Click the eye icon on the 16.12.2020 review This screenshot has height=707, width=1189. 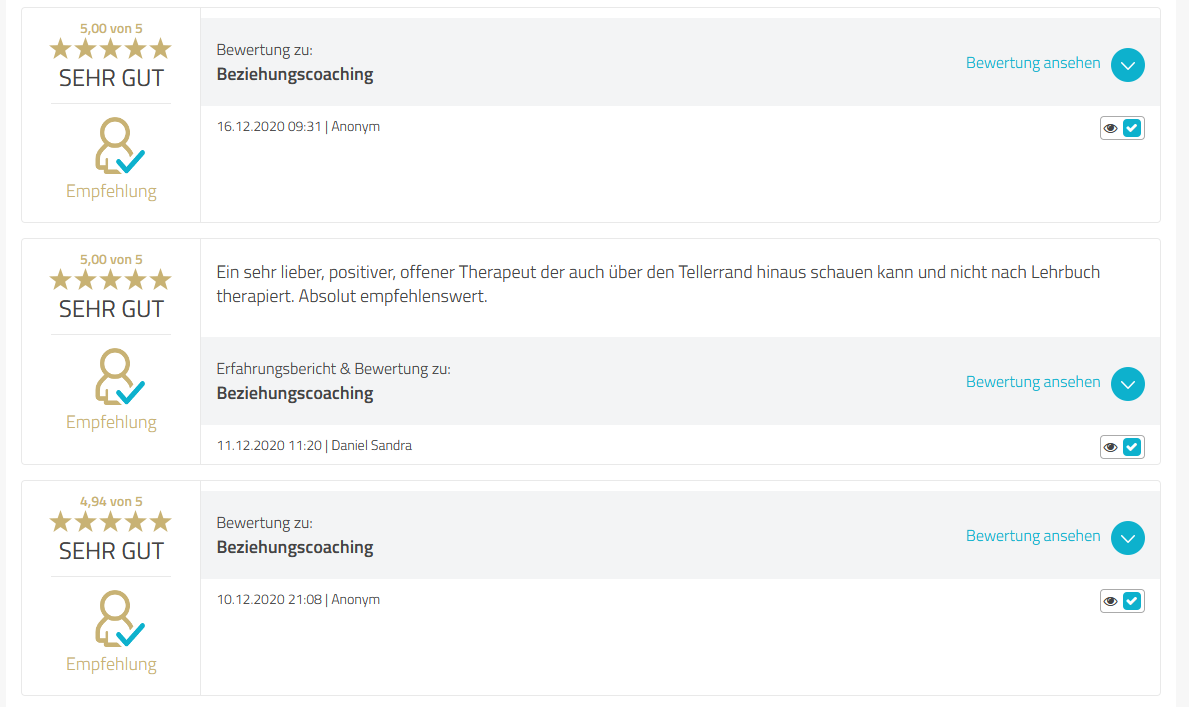[x=1110, y=128]
